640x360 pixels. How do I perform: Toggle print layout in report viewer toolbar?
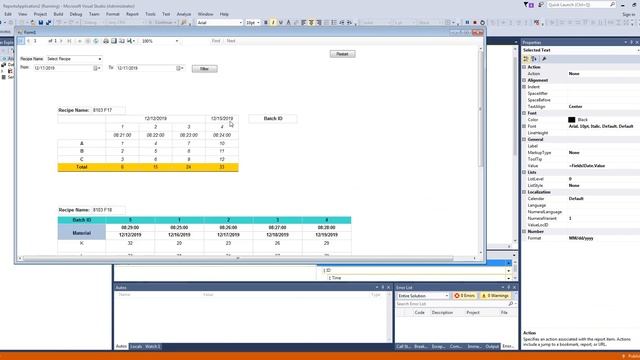(x=114, y=41)
